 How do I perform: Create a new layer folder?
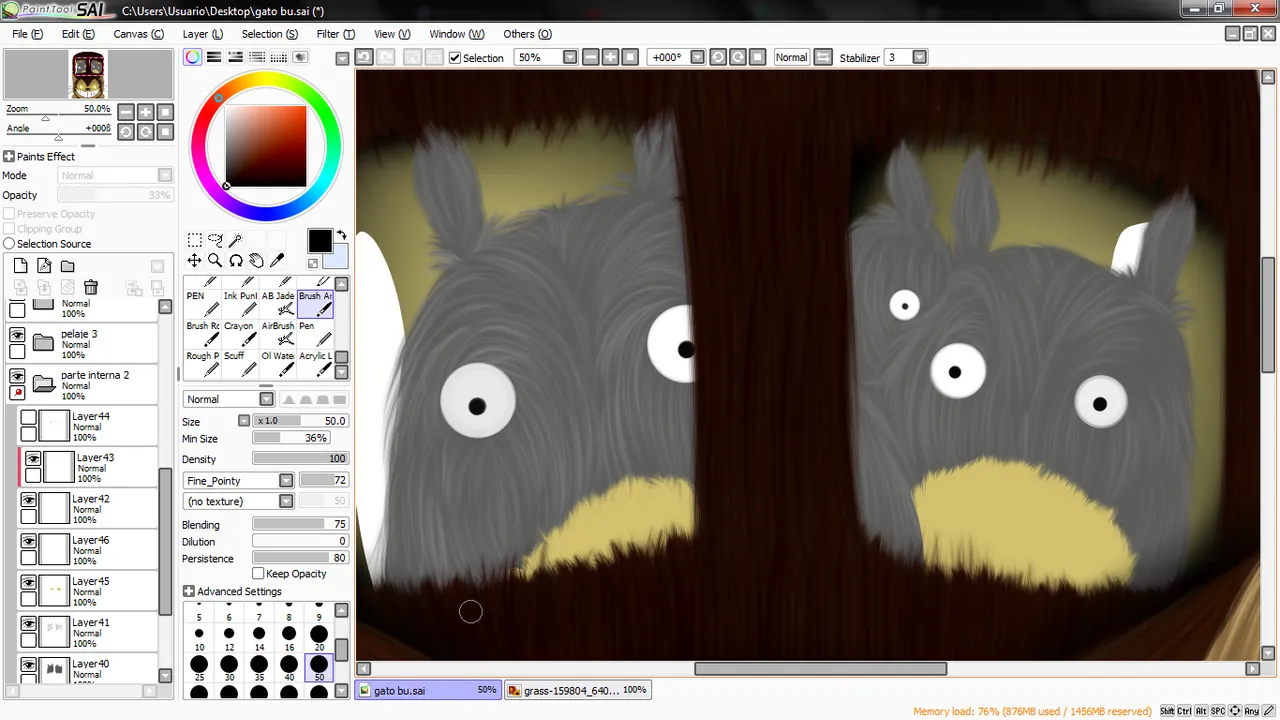pos(67,266)
